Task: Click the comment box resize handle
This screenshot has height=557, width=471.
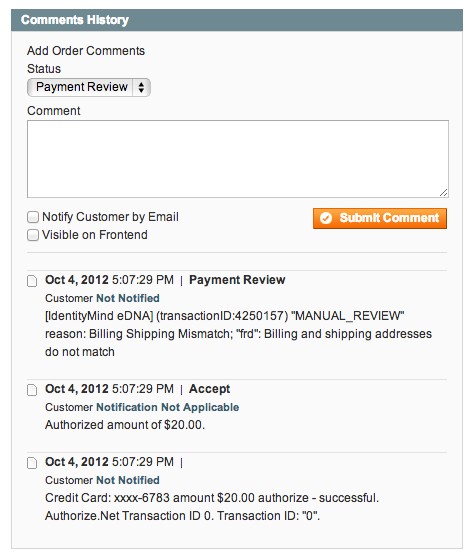Action: pos(443,193)
